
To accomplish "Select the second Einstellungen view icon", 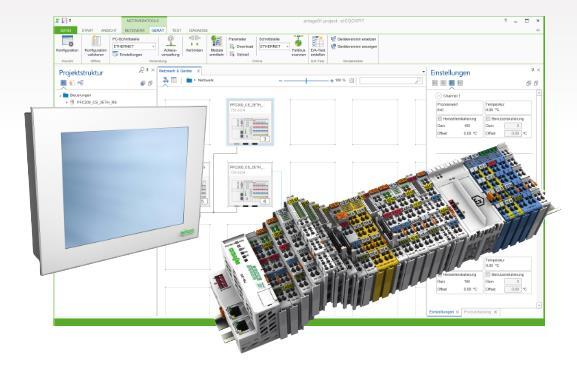I will click(443, 83).
